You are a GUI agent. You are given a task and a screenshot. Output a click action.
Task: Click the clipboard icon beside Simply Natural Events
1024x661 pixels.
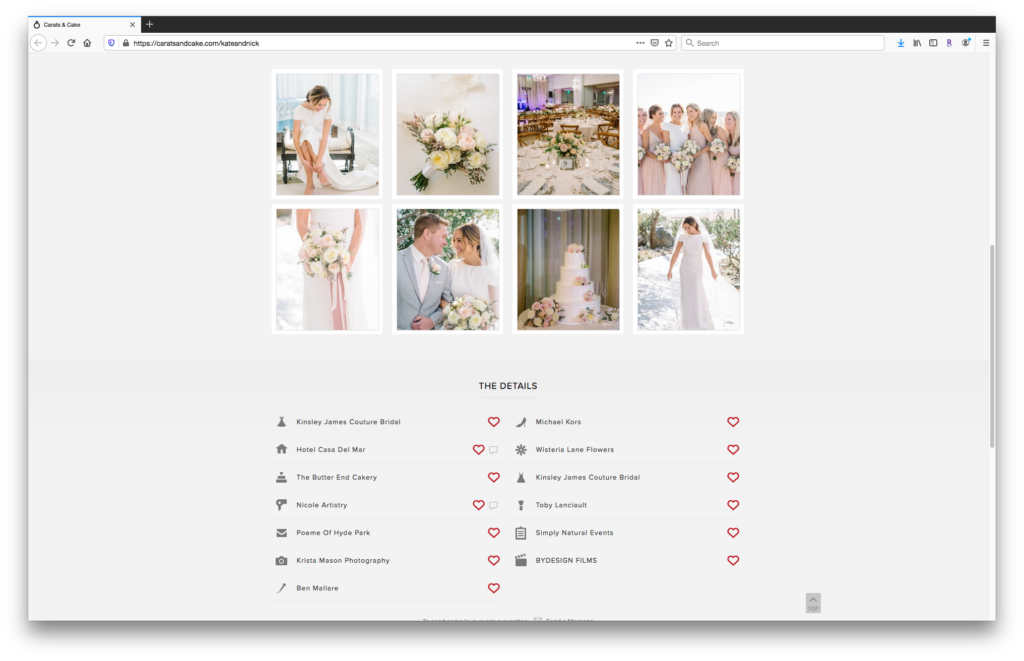click(521, 533)
